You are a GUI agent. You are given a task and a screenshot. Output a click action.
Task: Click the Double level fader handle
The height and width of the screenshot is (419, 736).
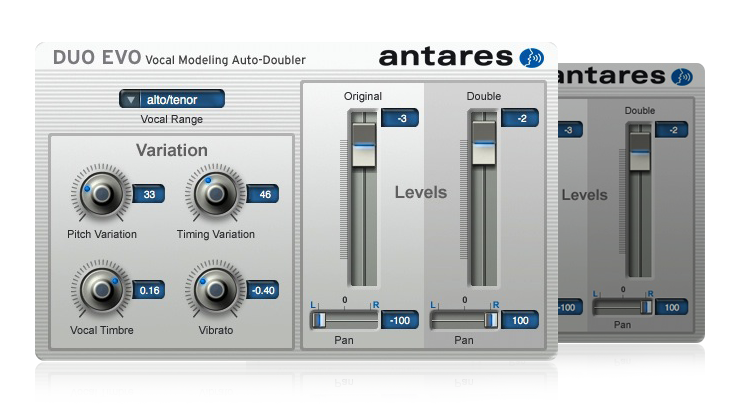pyautogui.click(x=484, y=143)
